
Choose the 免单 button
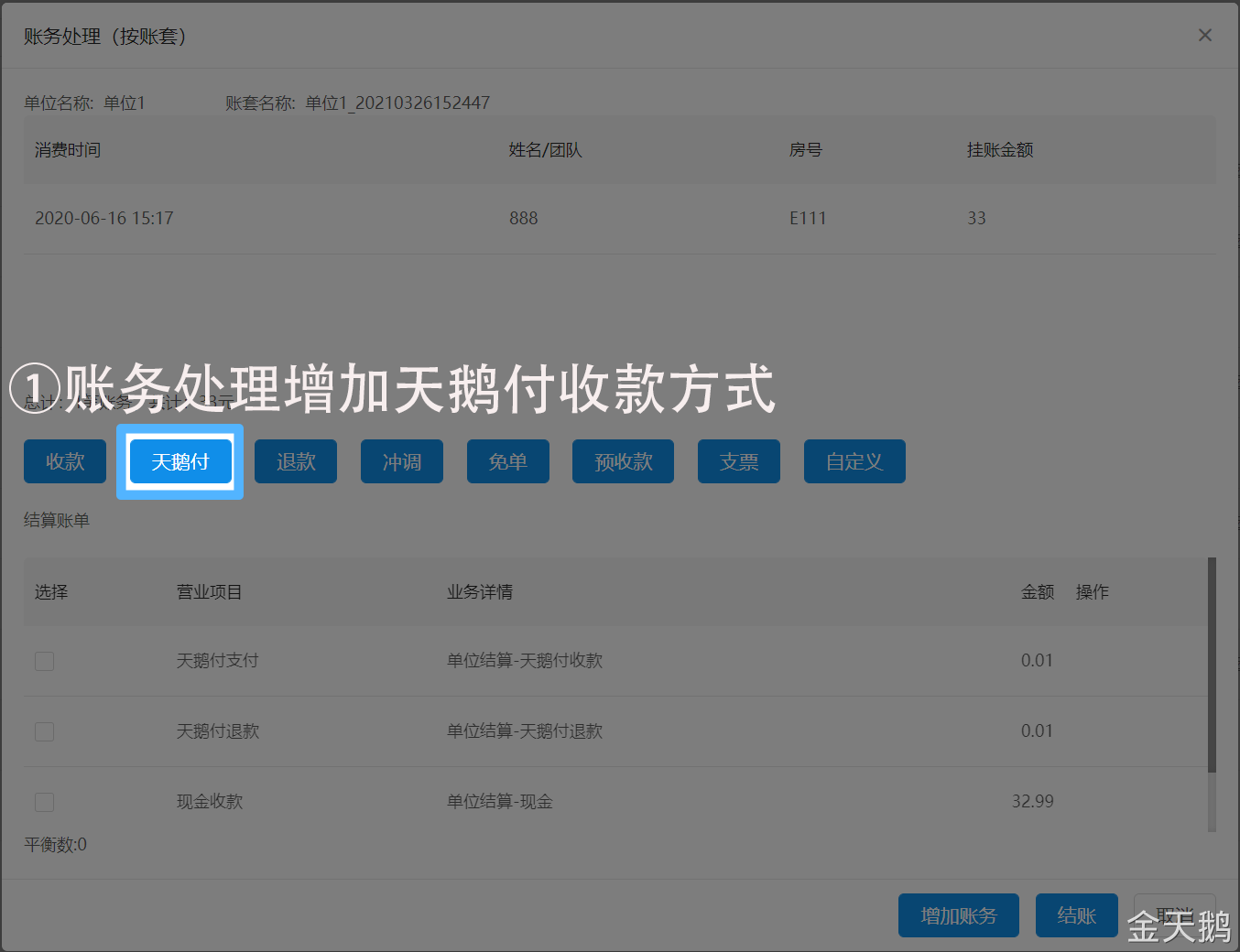508,461
